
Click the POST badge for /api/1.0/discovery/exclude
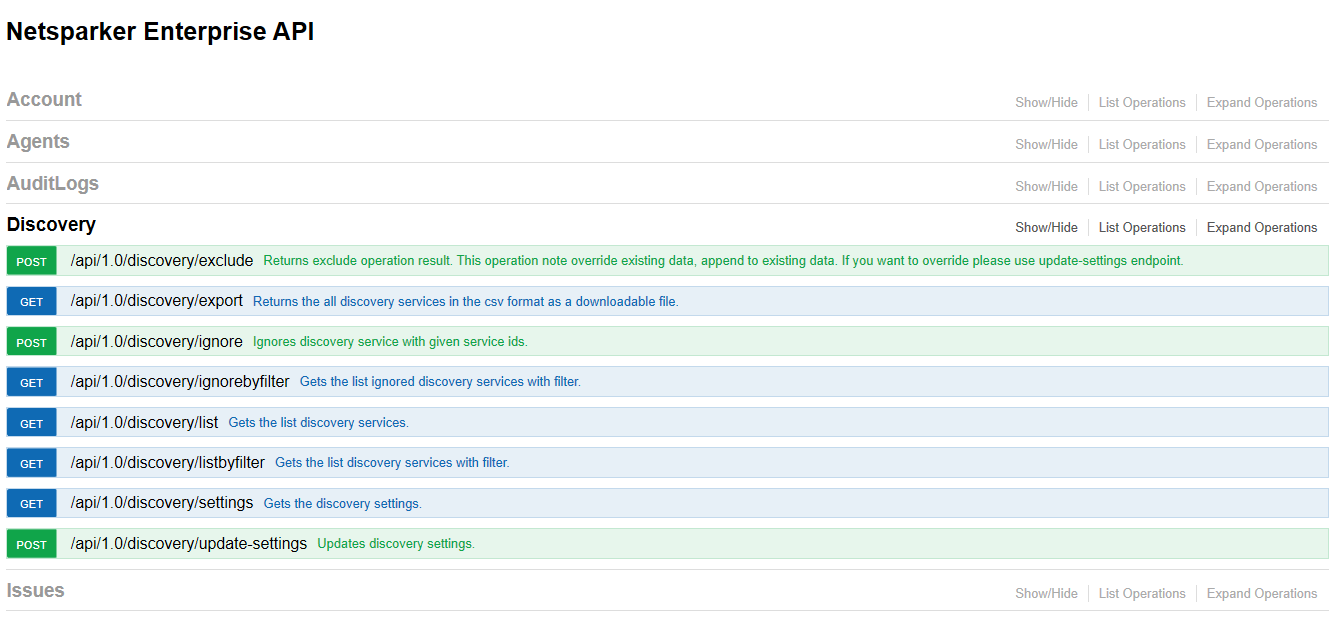(31, 260)
